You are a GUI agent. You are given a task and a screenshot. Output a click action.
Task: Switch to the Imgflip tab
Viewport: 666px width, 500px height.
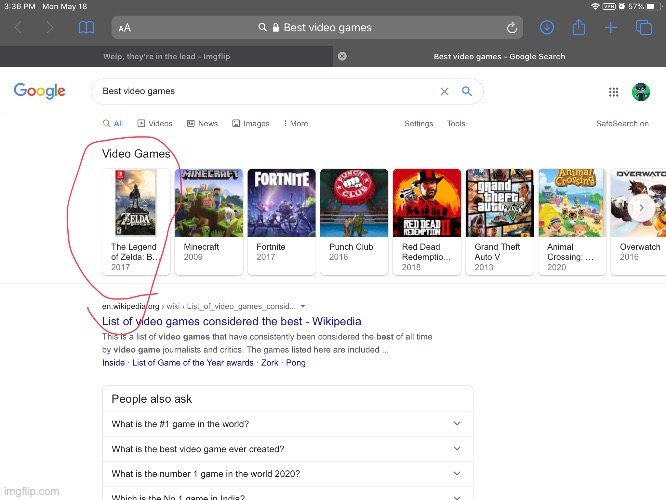point(166,56)
